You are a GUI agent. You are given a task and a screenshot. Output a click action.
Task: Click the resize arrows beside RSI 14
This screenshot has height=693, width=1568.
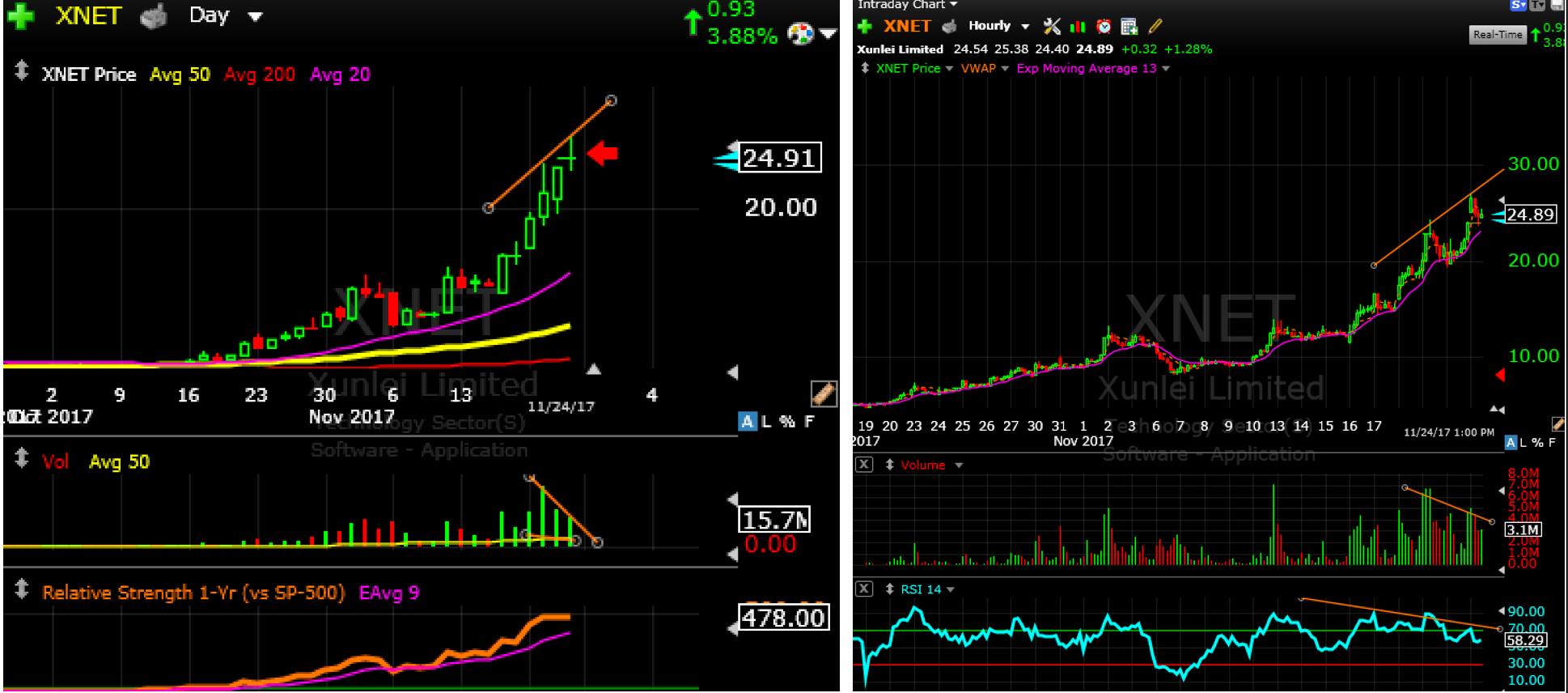890,589
